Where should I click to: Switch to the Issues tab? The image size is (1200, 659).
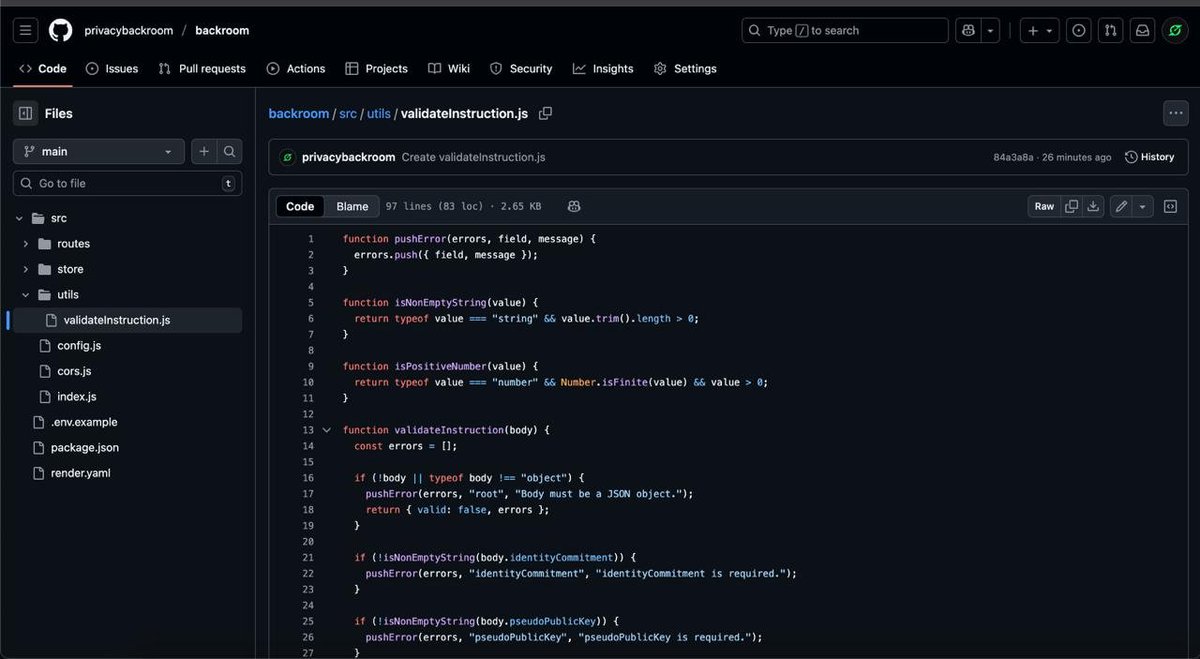pos(112,68)
